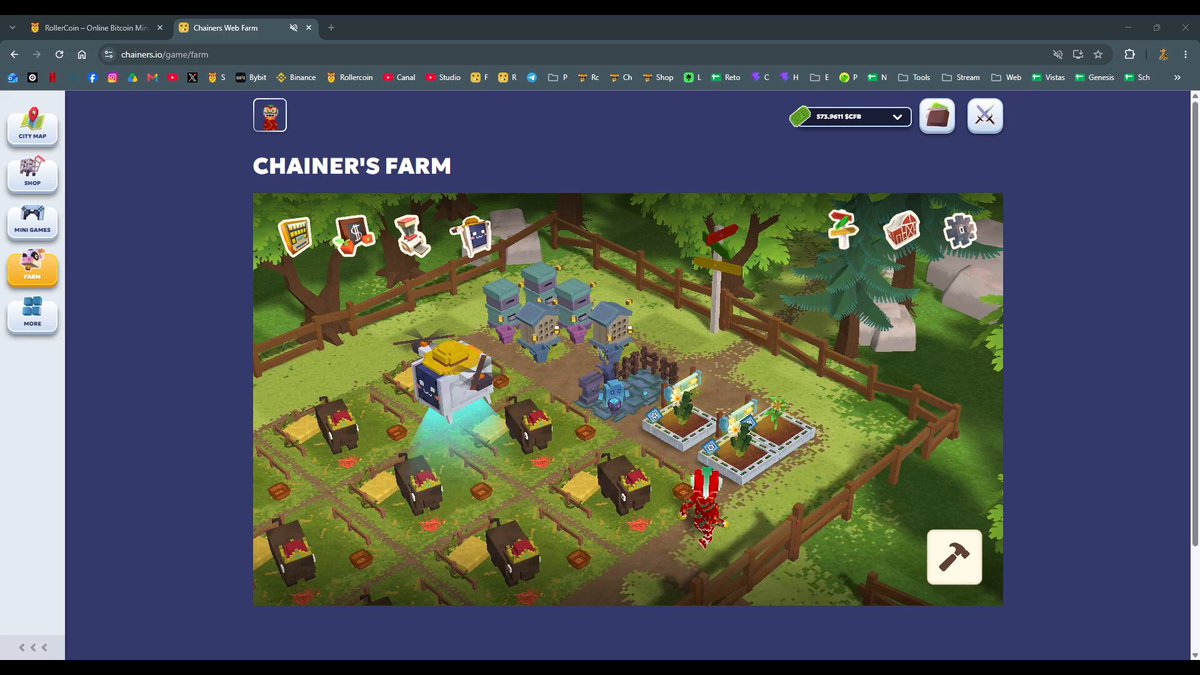Open the Binance bookmark
The height and width of the screenshot is (675, 1200).
[296, 77]
